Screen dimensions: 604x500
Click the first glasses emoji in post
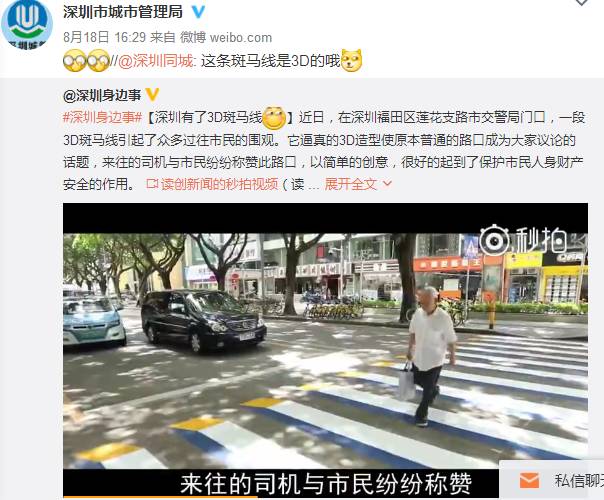point(75,61)
